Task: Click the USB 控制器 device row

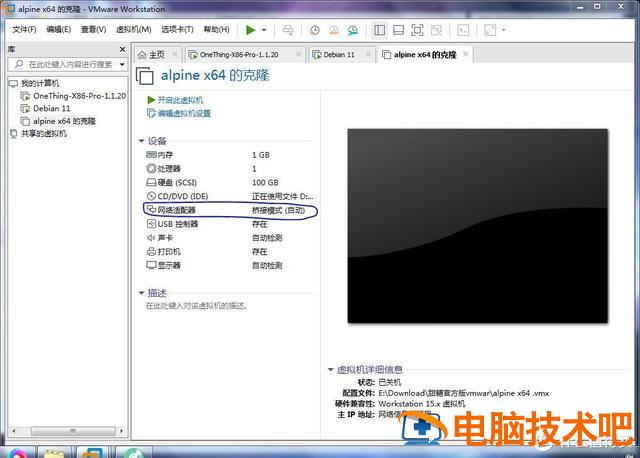Action: click(231, 224)
